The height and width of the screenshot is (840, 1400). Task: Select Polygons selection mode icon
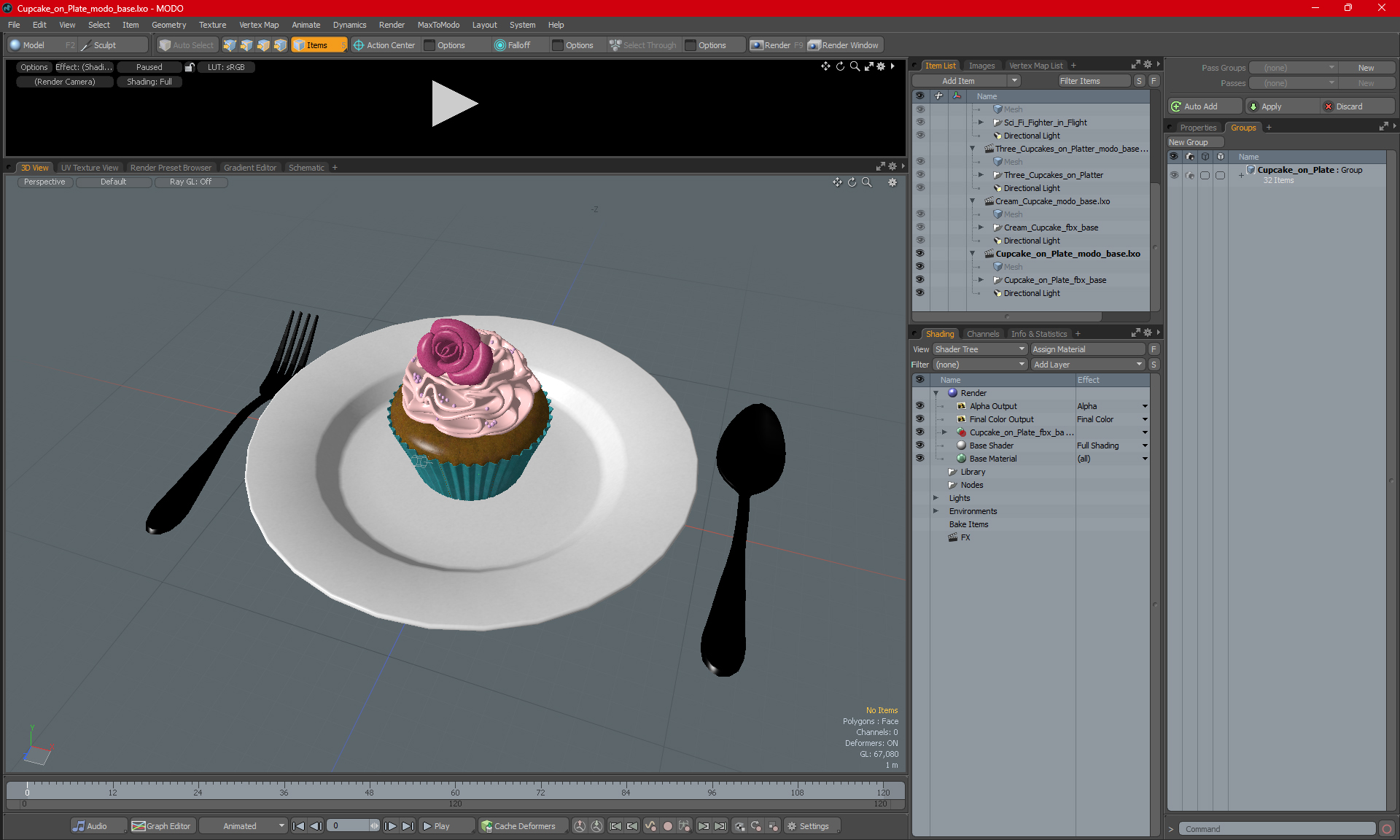coord(263,45)
